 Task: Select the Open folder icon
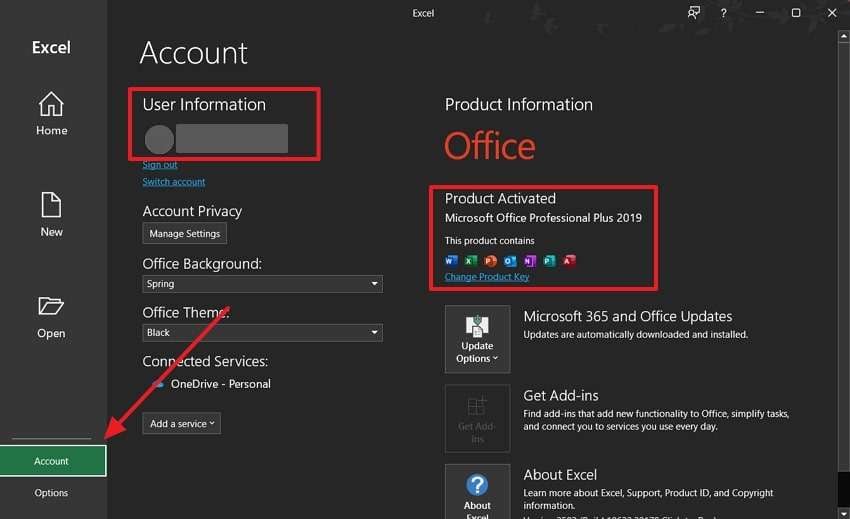tap(51, 306)
